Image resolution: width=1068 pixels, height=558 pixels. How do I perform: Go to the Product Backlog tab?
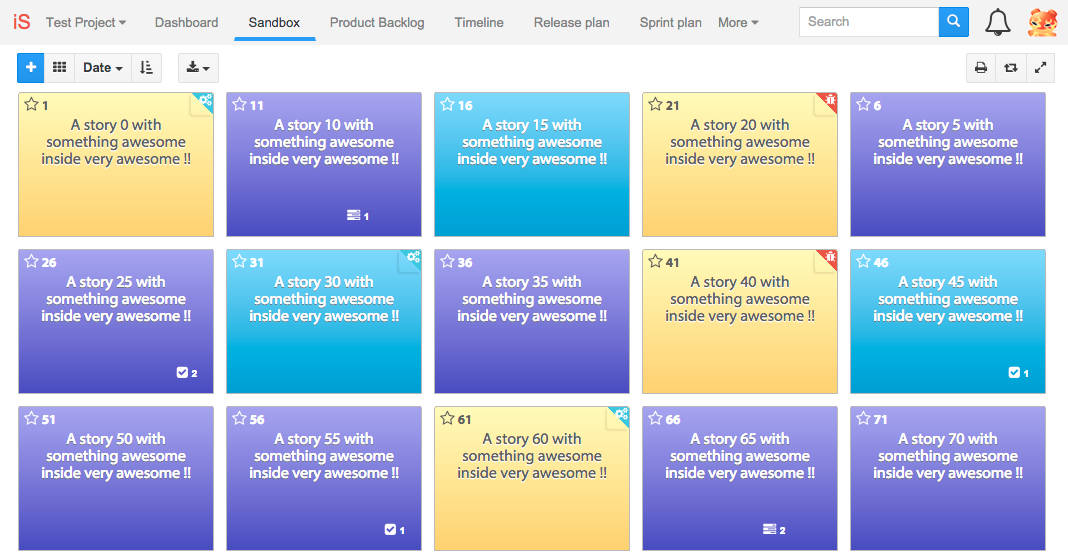pyautogui.click(x=377, y=22)
